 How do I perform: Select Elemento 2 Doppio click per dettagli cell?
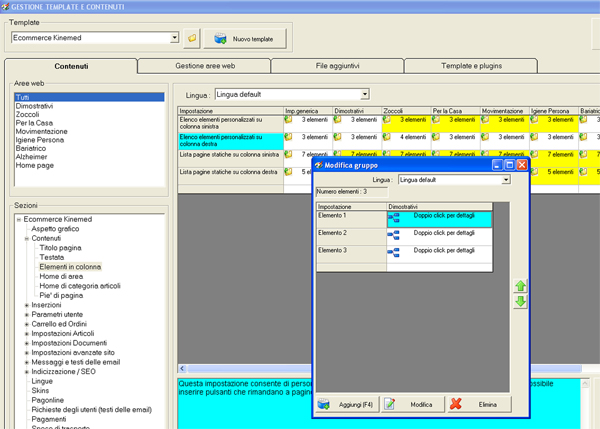[x=439, y=237]
